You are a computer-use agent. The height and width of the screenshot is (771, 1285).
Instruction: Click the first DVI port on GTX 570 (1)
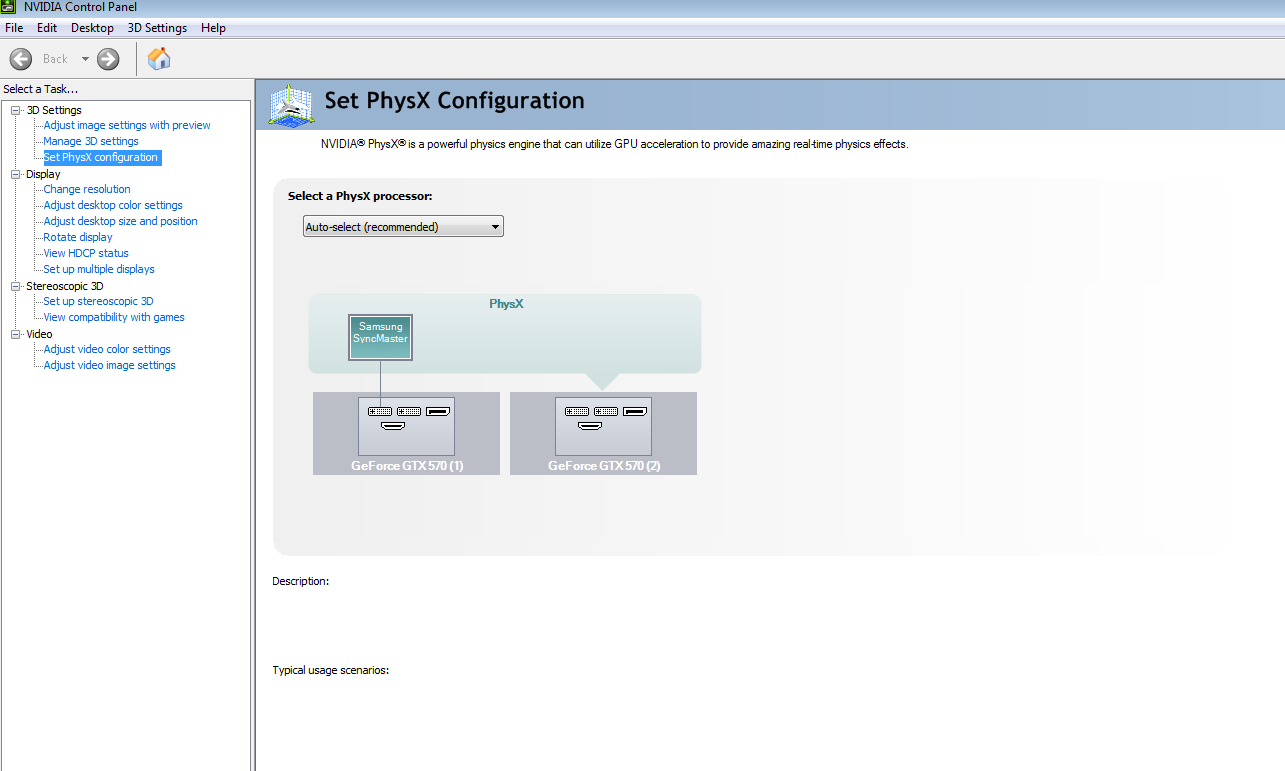(x=380, y=411)
